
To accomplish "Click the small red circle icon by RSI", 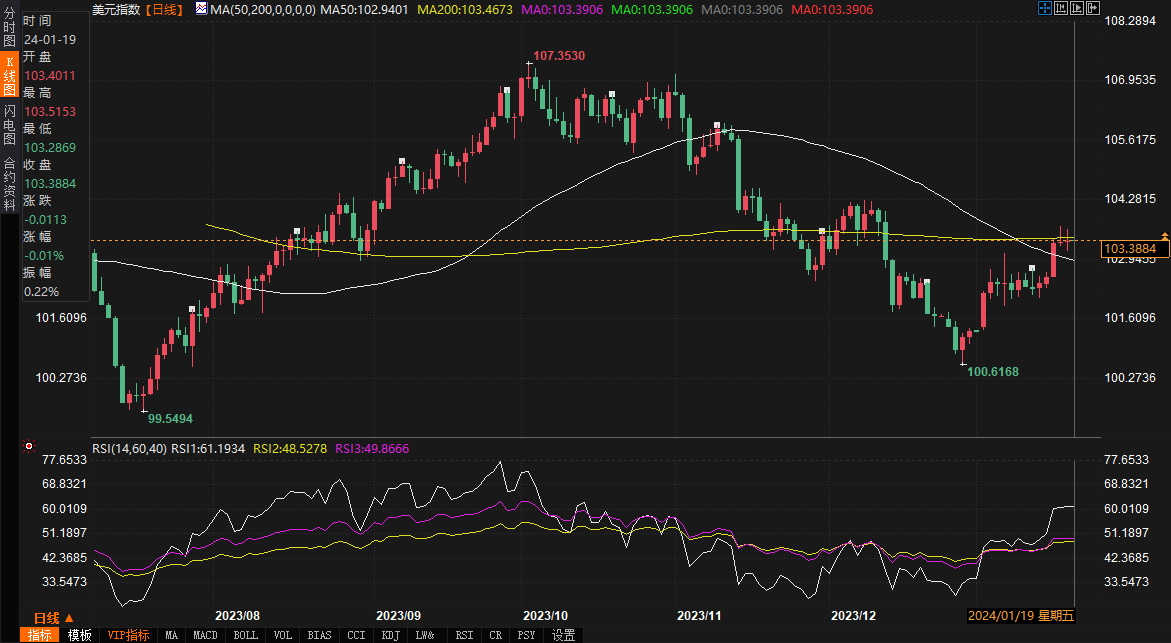I will [x=28, y=446].
